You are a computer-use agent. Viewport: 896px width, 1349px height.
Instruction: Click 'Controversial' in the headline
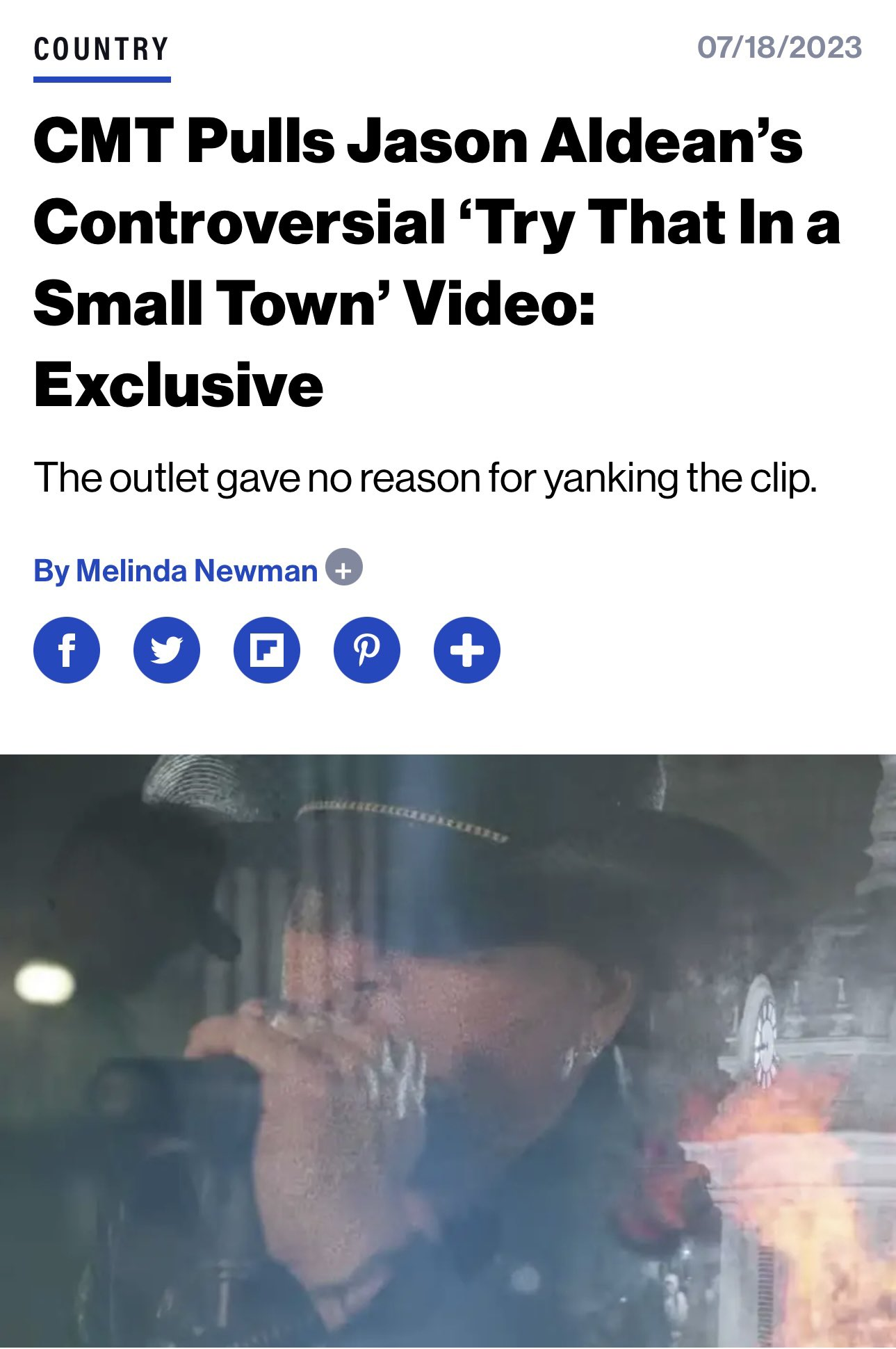(x=239, y=223)
